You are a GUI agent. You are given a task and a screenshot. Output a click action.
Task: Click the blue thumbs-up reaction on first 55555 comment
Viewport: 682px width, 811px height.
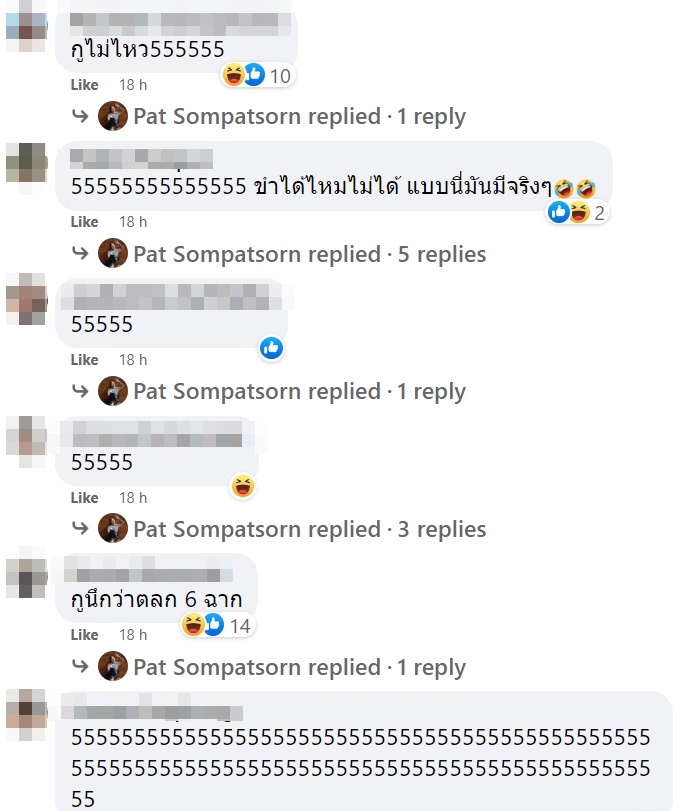[271, 348]
